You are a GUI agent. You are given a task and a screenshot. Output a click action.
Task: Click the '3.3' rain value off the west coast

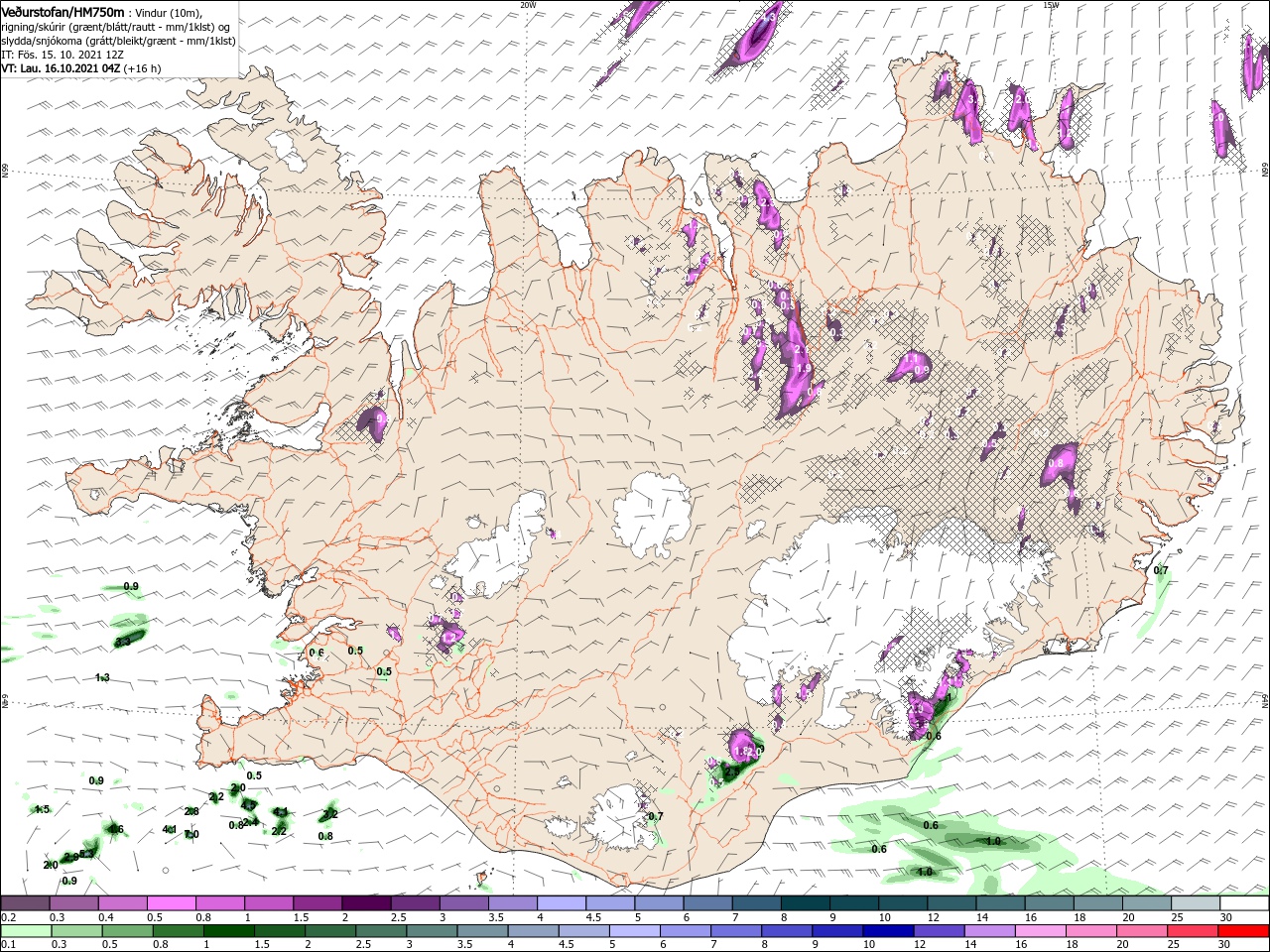pyautogui.click(x=123, y=643)
